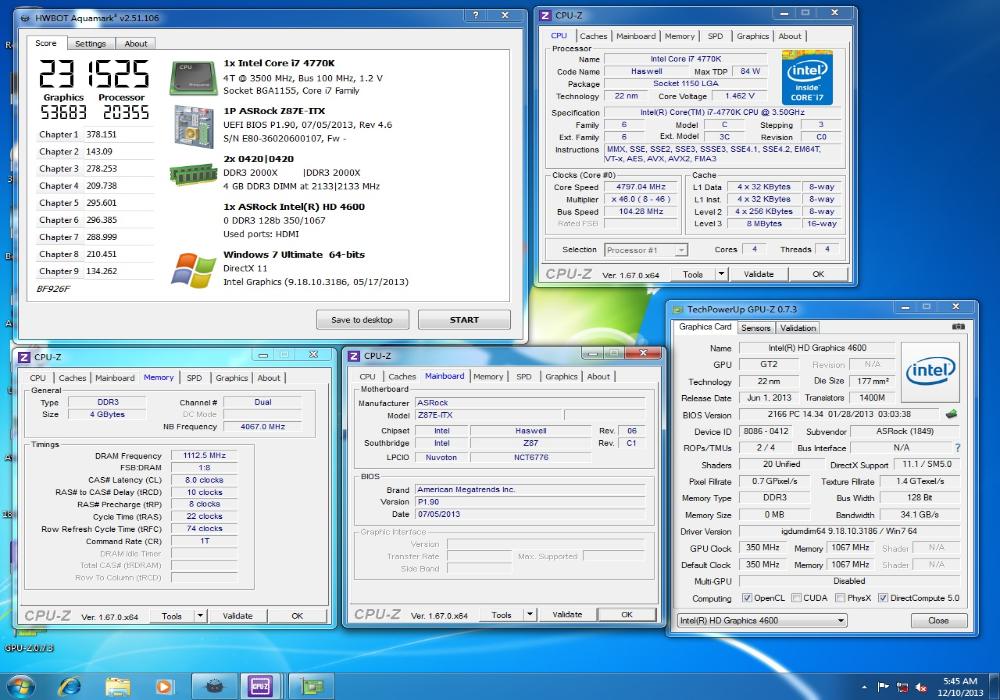Switch to CPU-Z taskbar button
1000x700 pixels.
(x=260, y=686)
